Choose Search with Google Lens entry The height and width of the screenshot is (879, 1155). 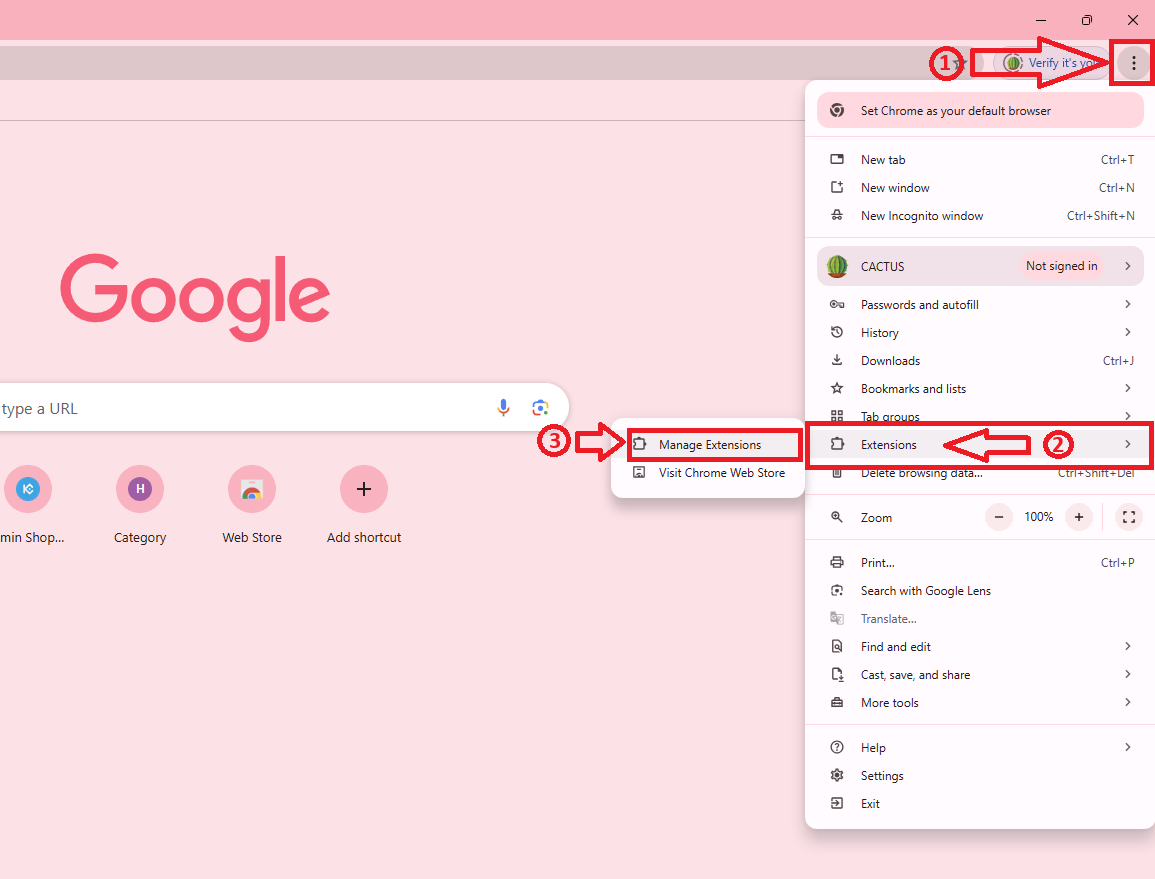coord(980,590)
